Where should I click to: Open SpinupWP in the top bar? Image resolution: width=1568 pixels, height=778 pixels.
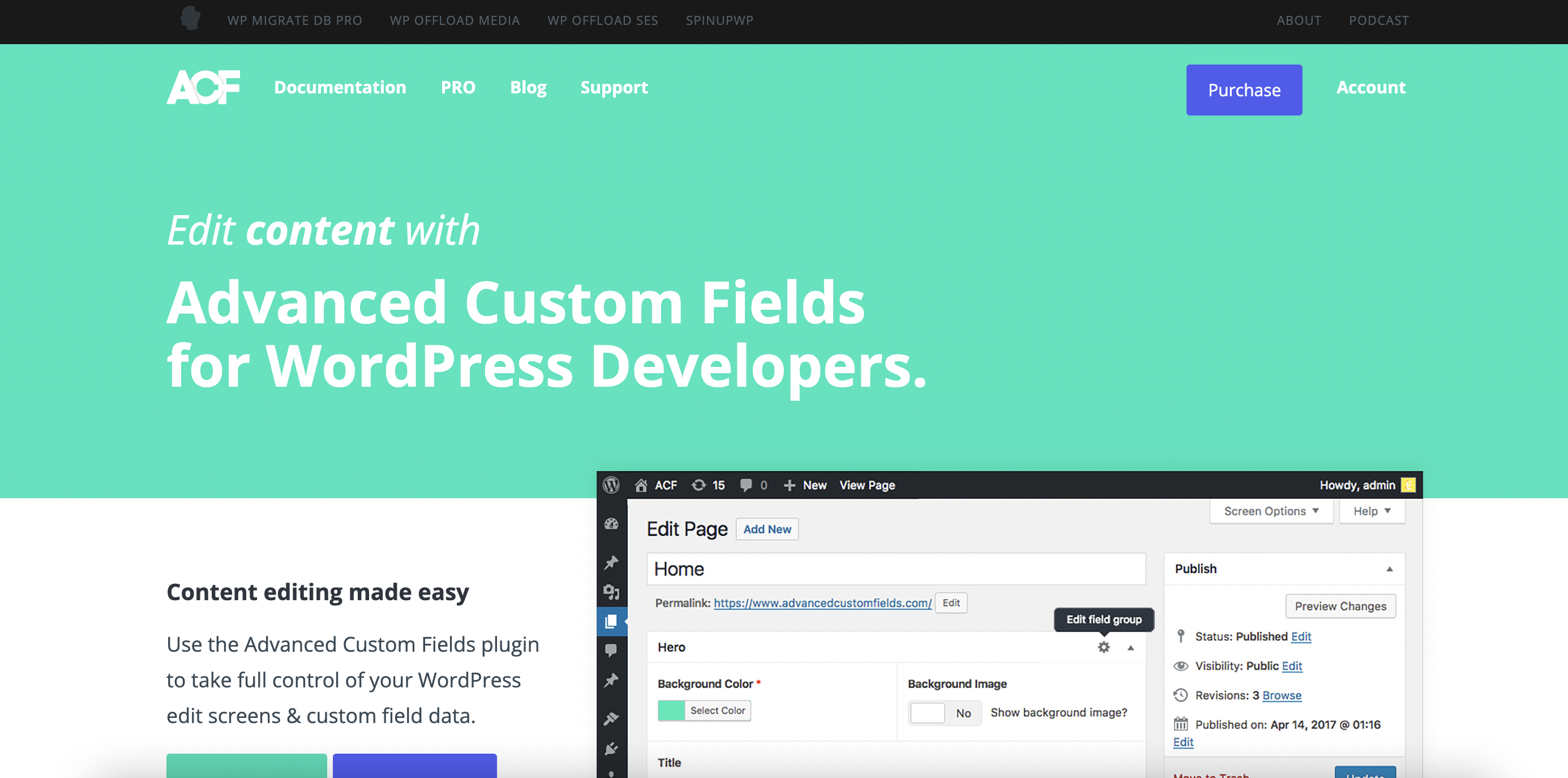click(719, 20)
